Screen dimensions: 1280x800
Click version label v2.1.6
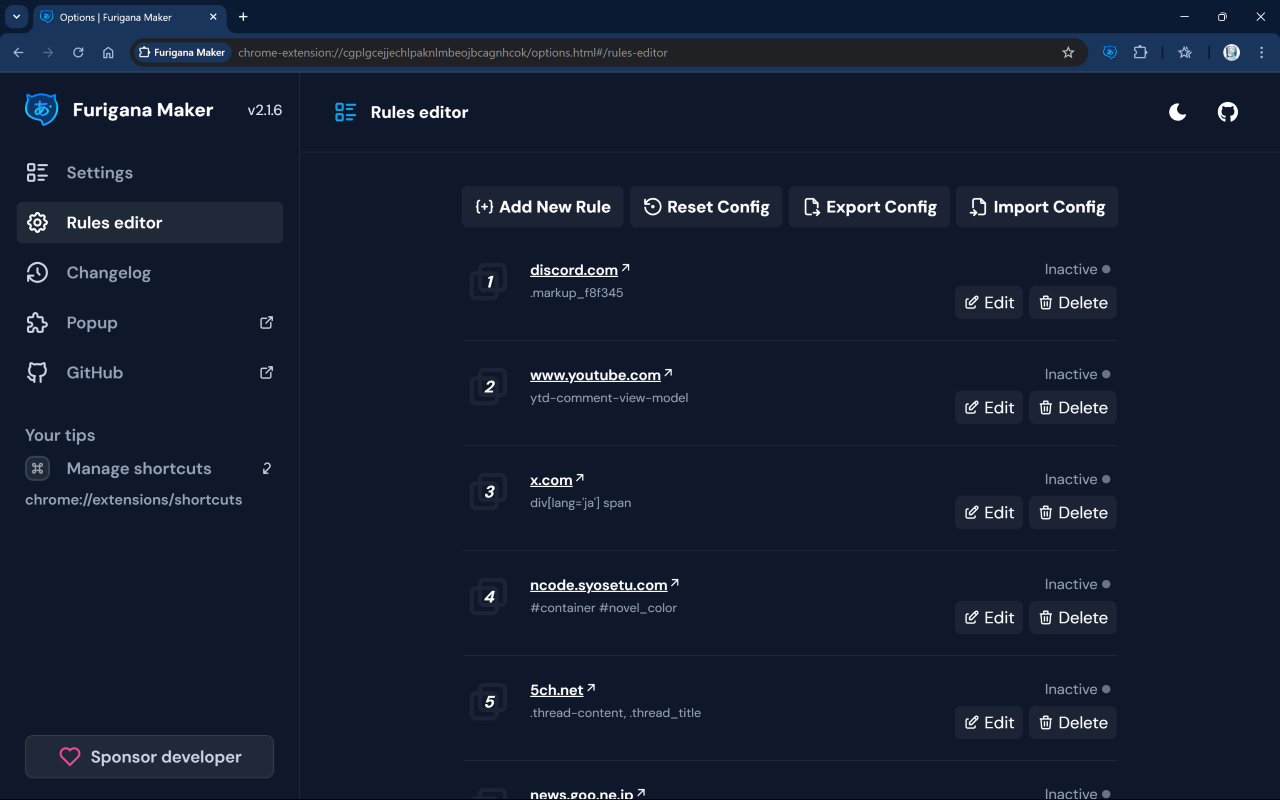coord(265,110)
